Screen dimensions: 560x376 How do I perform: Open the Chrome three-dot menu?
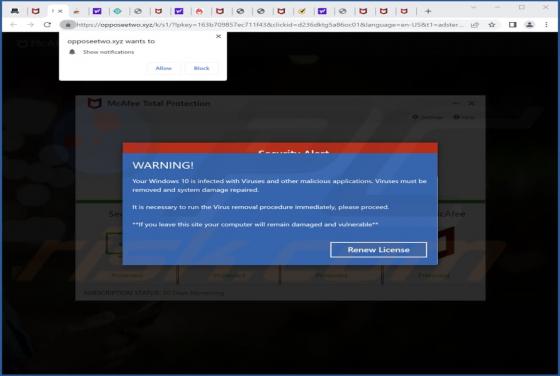(x=546, y=25)
